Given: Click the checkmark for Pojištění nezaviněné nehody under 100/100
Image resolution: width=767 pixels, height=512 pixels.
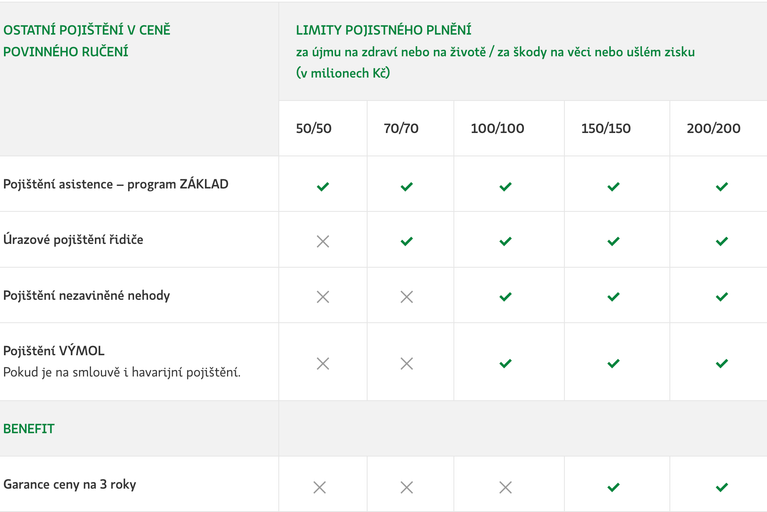Looking at the screenshot, I should [x=505, y=297].
